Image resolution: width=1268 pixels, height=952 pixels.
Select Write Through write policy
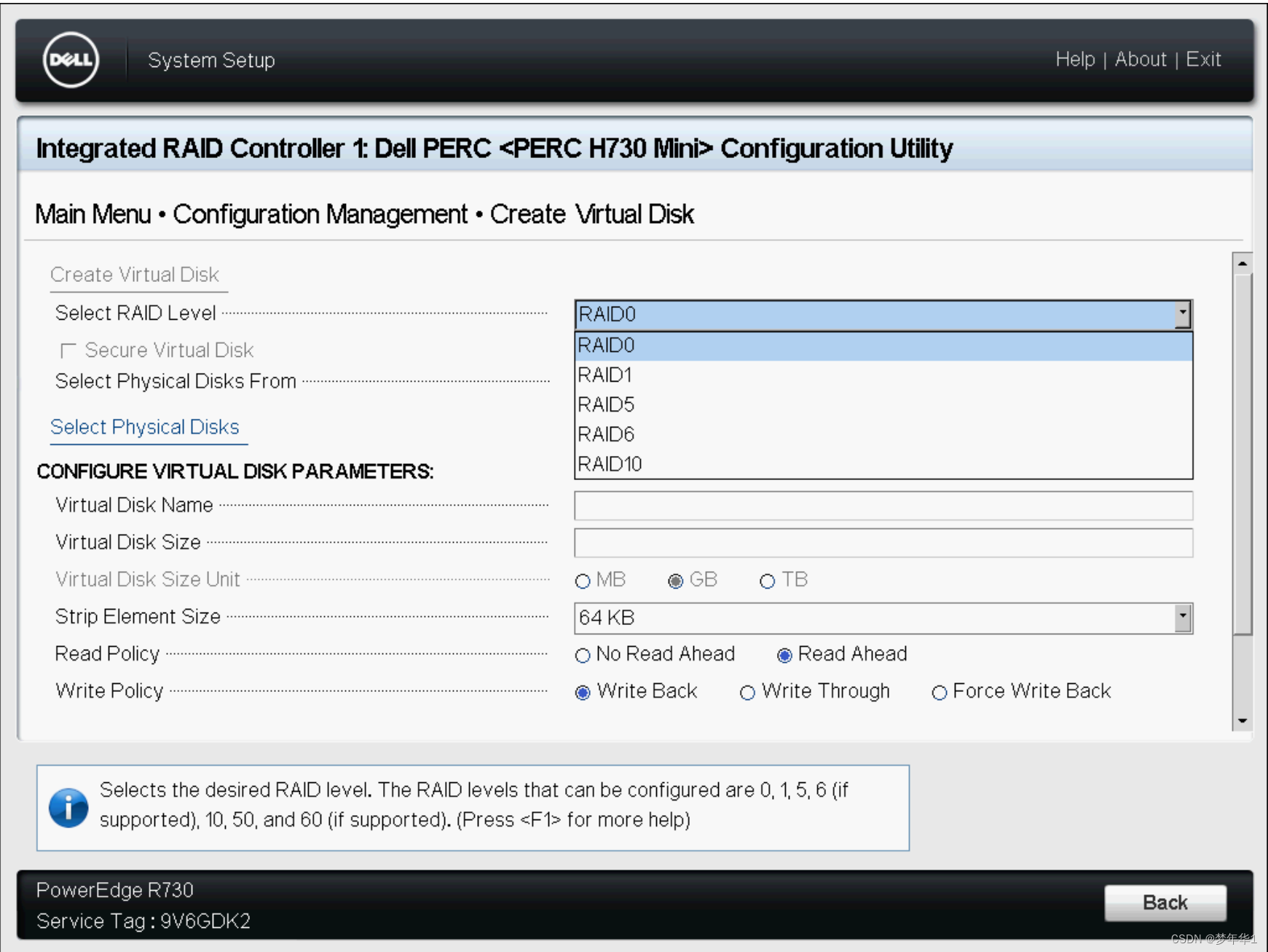tap(747, 692)
